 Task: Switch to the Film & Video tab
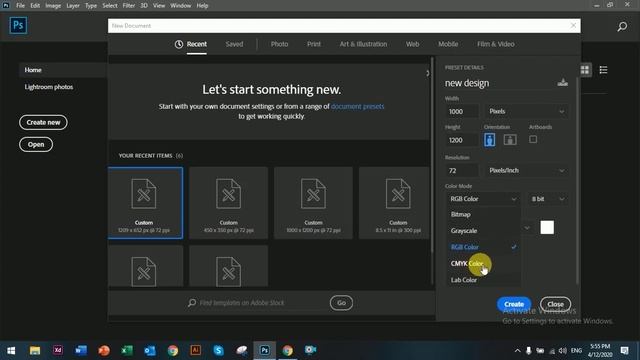[x=496, y=44]
